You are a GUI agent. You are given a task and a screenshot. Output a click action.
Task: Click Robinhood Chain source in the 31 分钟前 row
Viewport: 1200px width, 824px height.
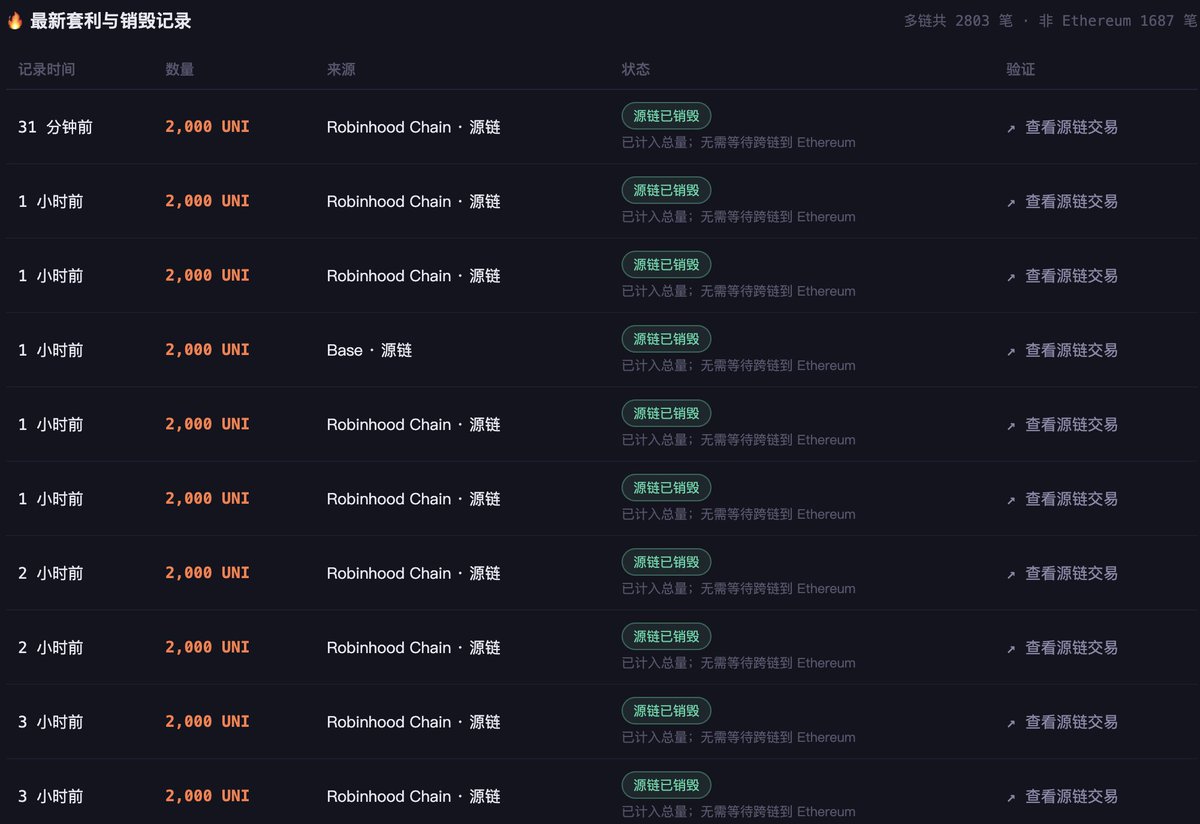click(x=413, y=128)
